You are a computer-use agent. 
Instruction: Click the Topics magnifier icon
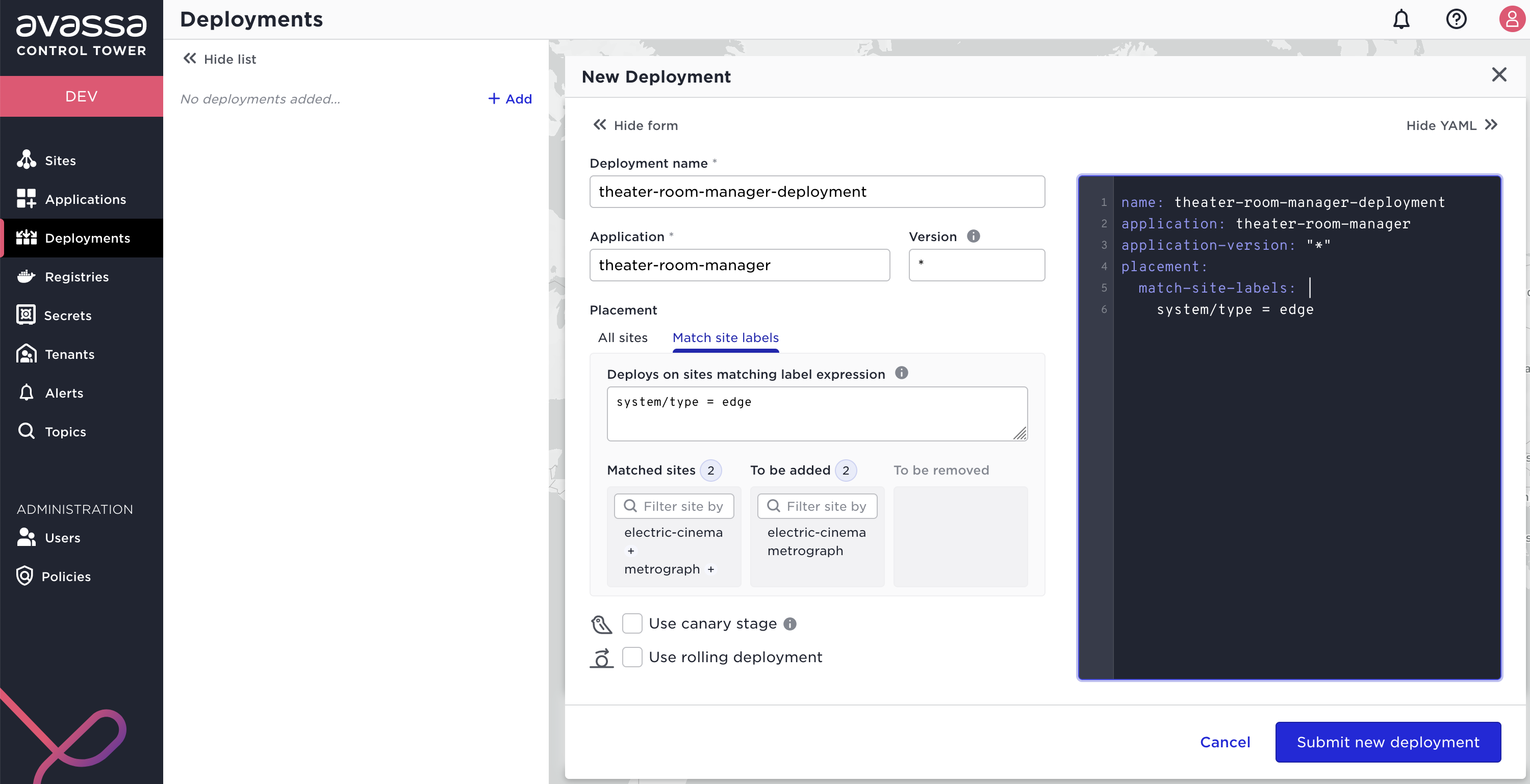pos(26,431)
